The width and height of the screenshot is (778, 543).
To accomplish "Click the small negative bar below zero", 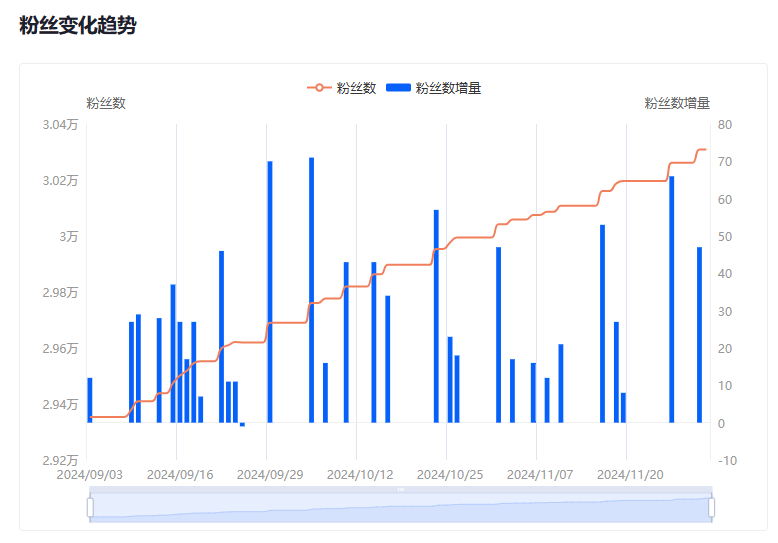I will pyautogui.click(x=242, y=425).
